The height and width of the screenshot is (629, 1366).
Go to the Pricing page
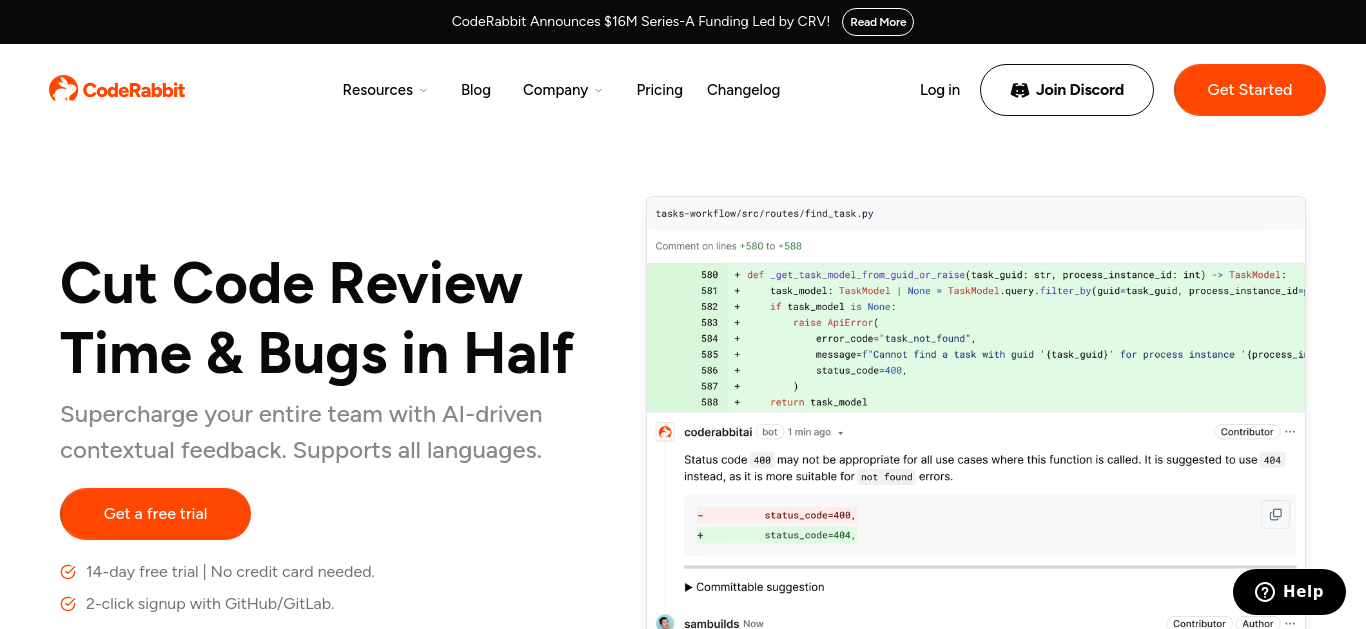(x=660, y=90)
